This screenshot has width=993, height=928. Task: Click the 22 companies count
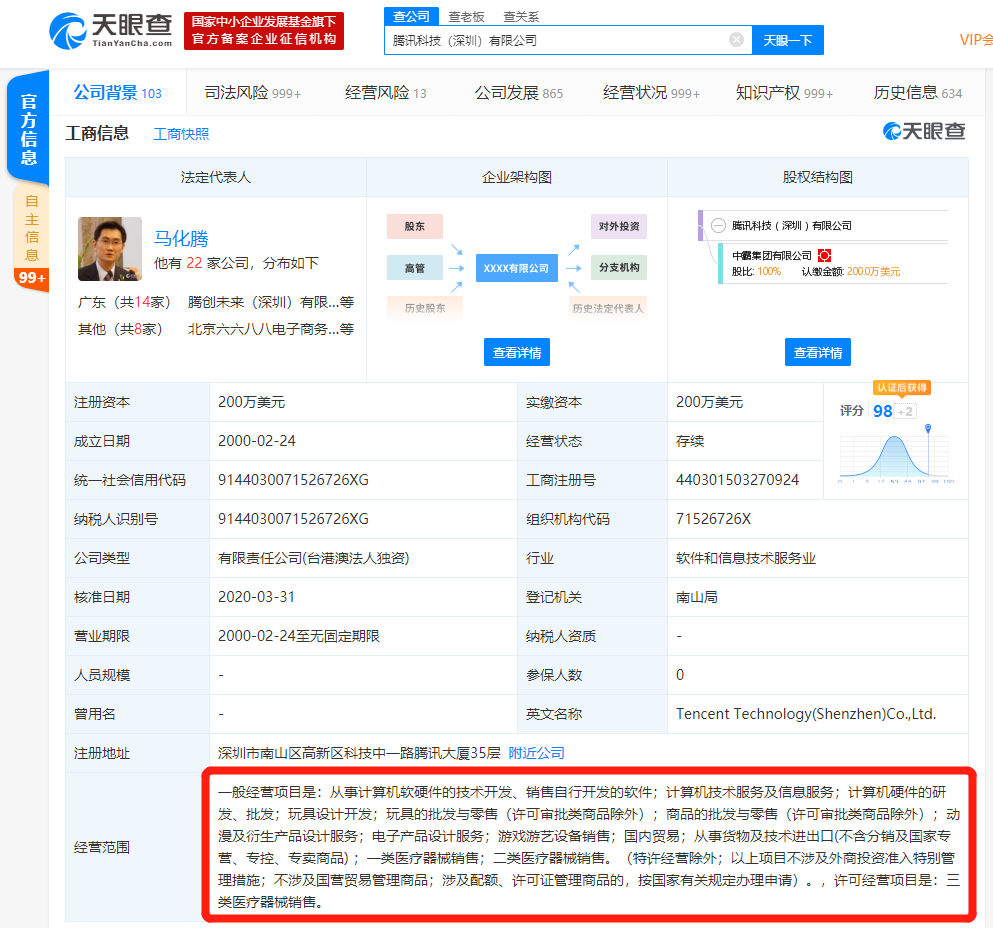(194, 263)
